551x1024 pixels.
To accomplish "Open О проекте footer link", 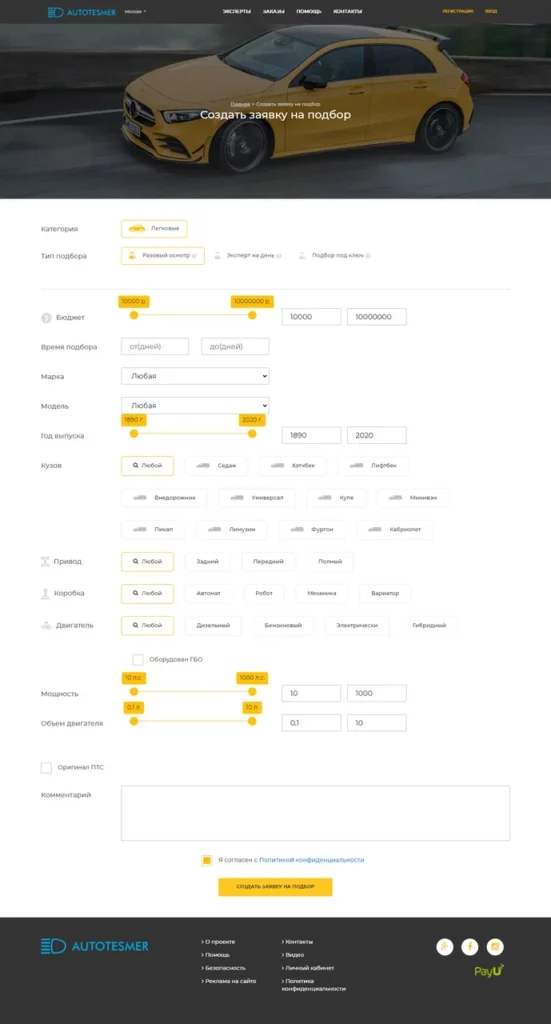I will (x=219, y=942).
